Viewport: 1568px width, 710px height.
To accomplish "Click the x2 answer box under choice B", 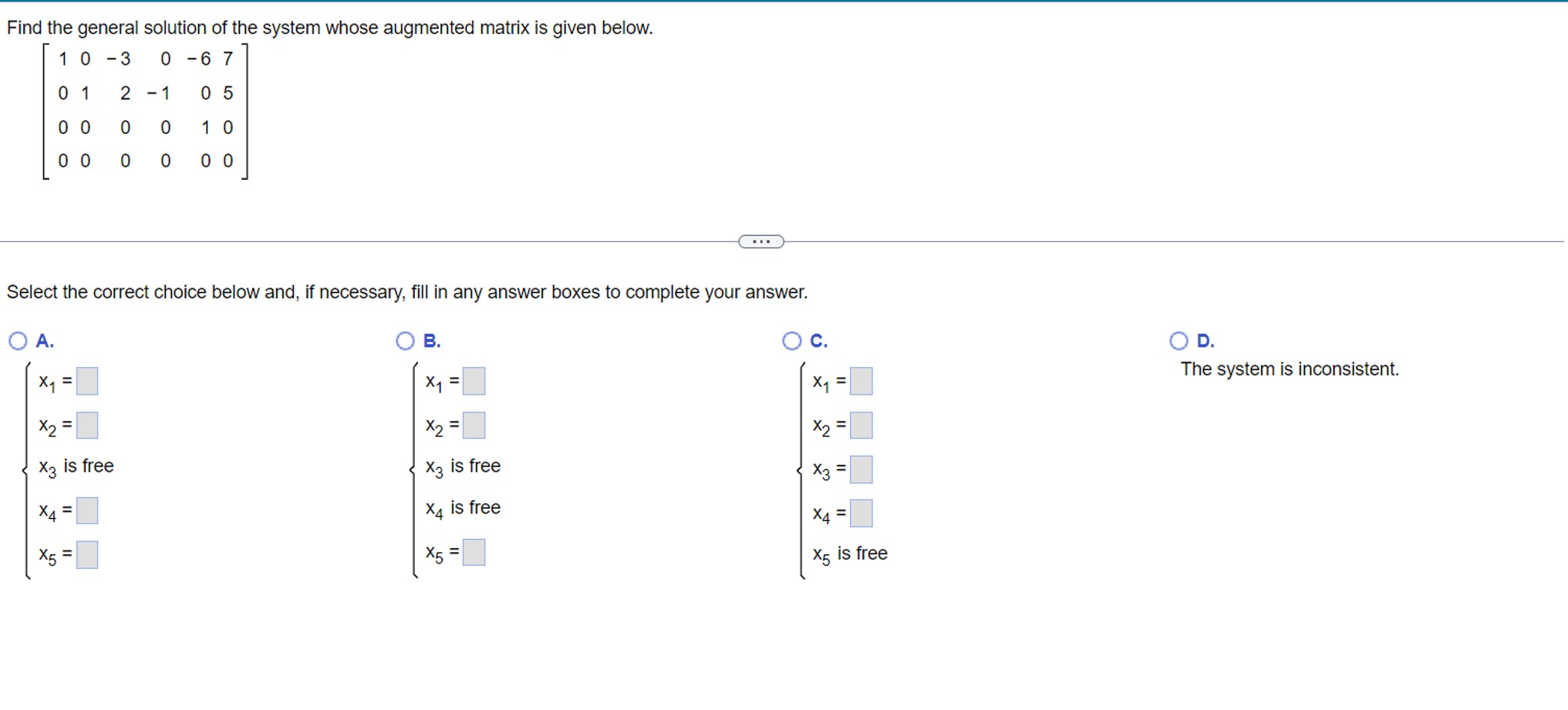I will pyautogui.click(x=475, y=423).
